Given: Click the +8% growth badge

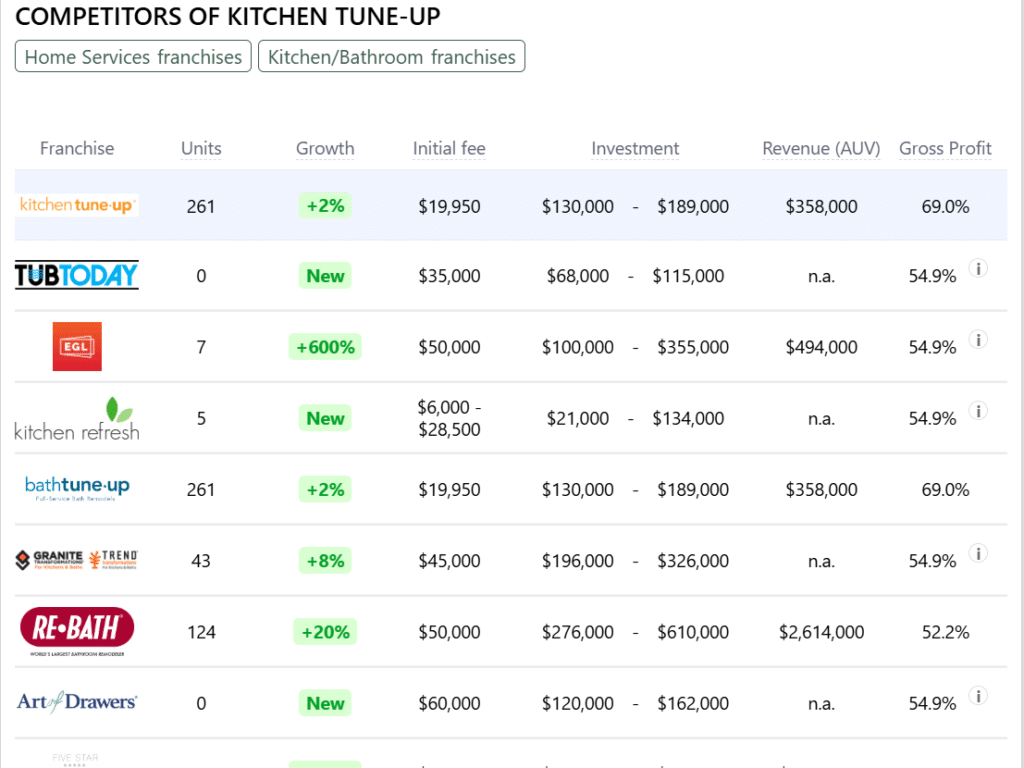Looking at the screenshot, I should [325, 560].
